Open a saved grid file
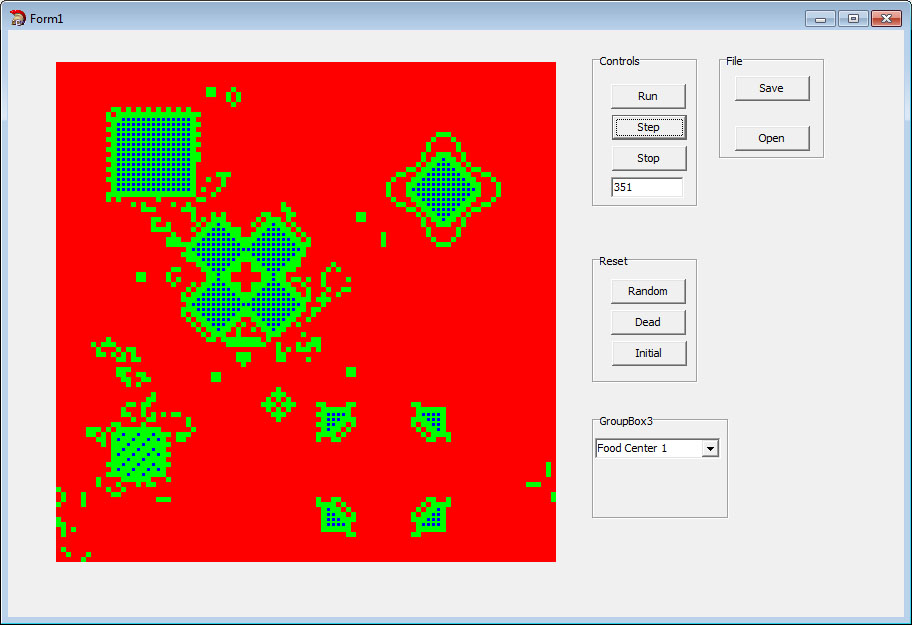 tap(772, 138)
